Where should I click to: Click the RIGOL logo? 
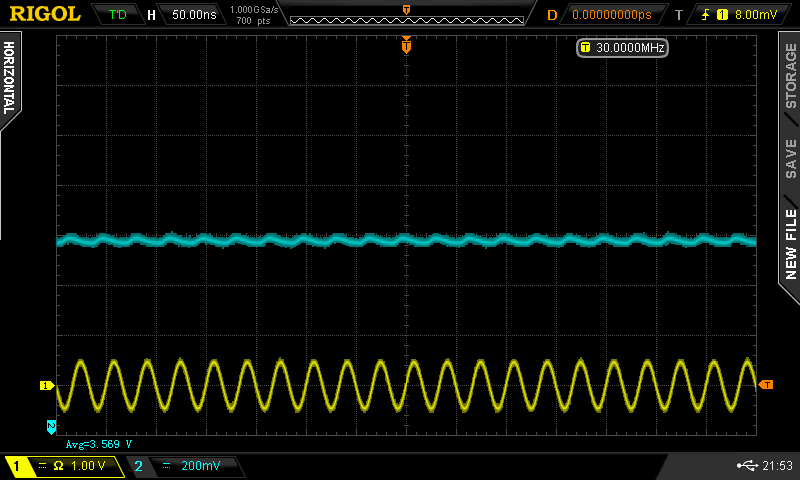coord(45,14)
